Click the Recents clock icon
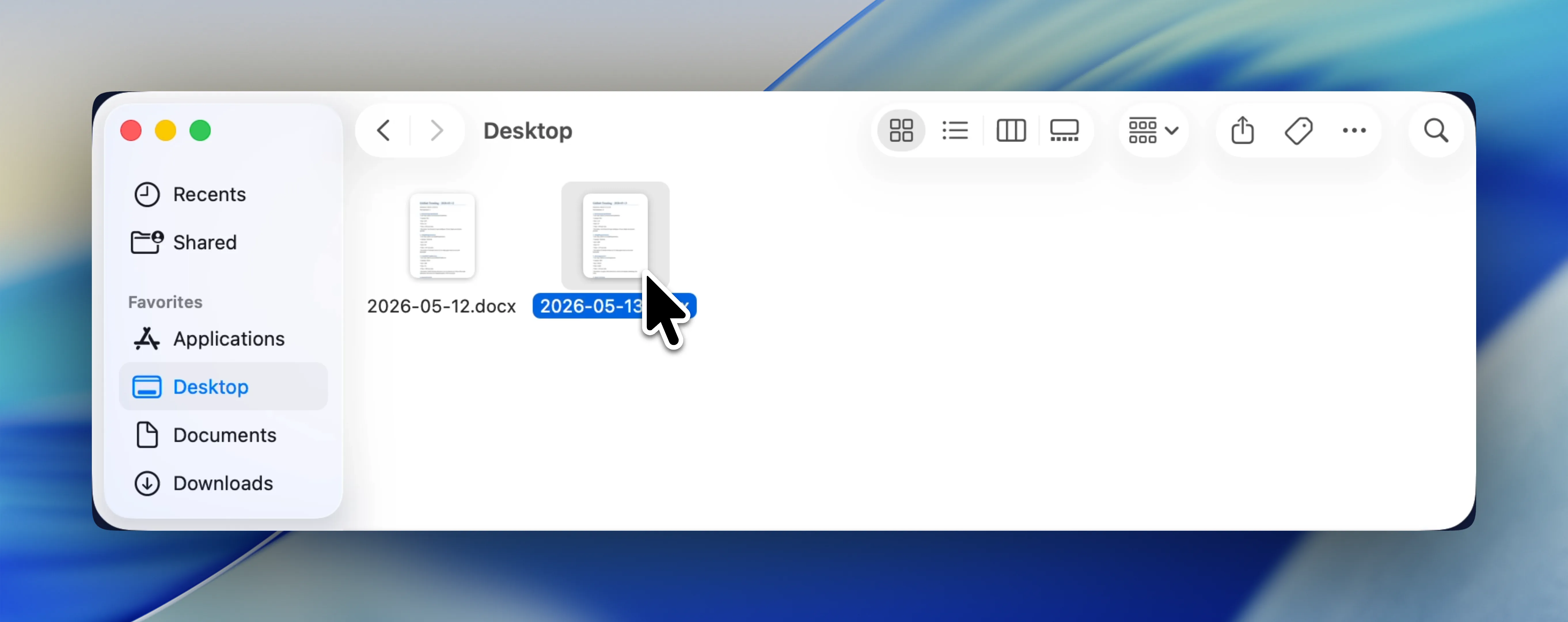This screenshot has width=1568, height=622. coord(147,195)
